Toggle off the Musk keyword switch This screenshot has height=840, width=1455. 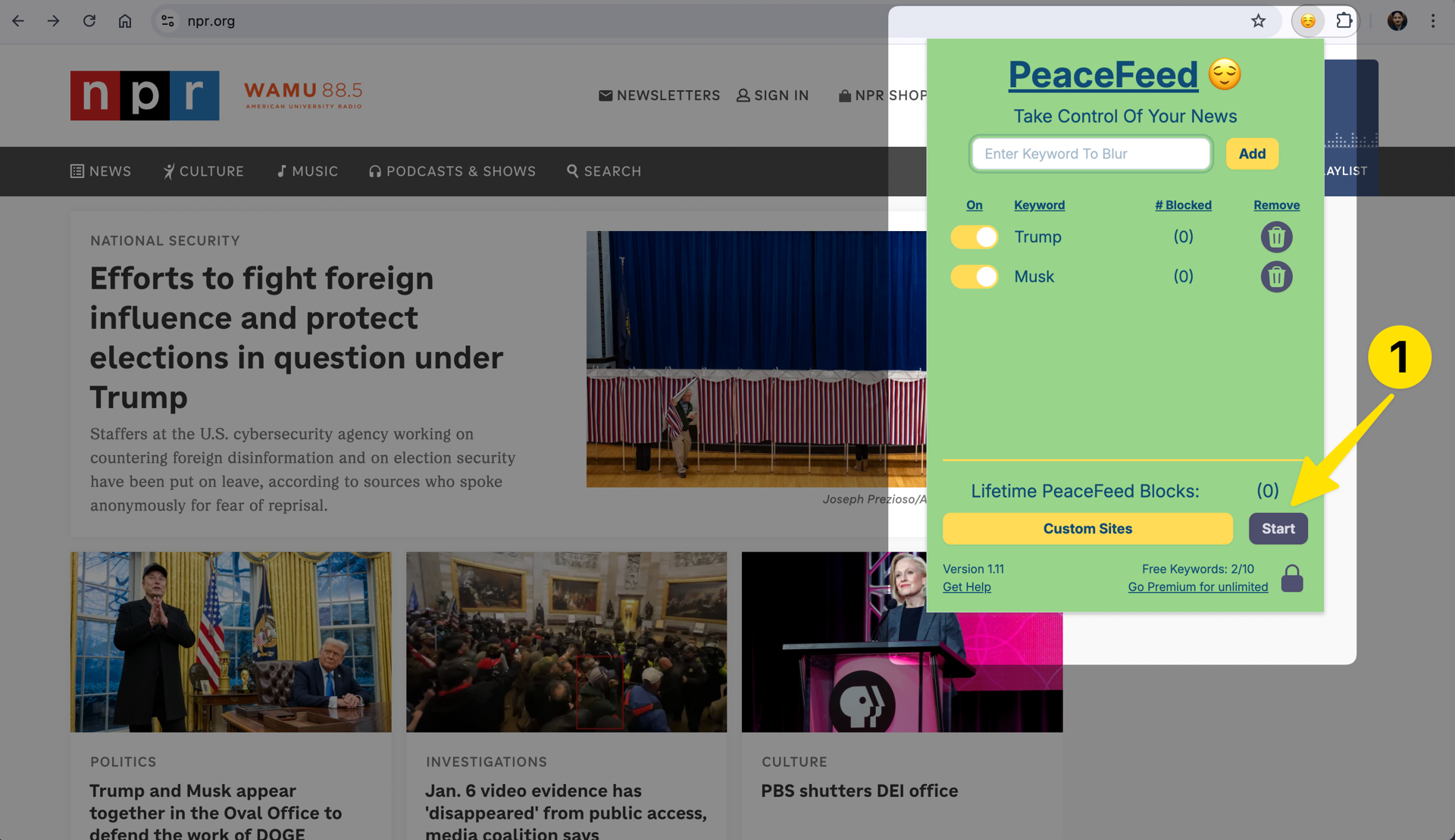click(x=975, y=276)
